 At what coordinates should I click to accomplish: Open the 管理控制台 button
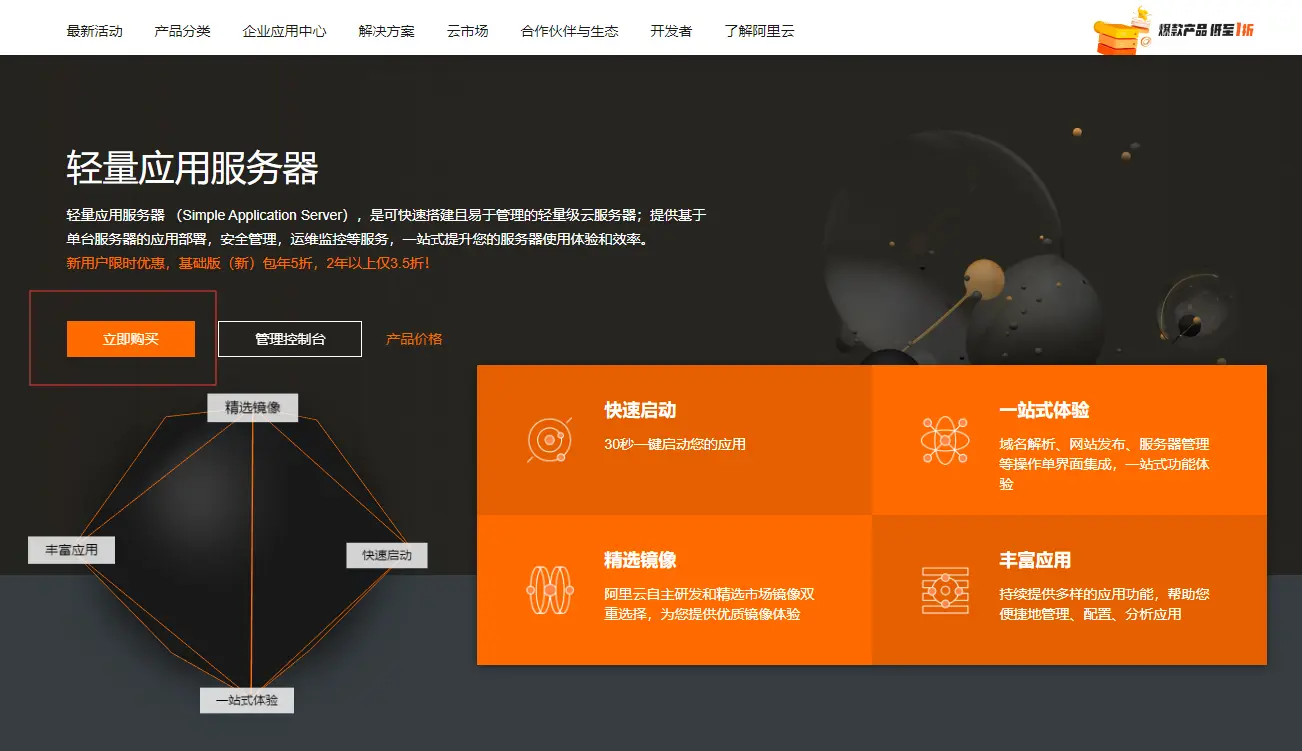click(290, 339)
